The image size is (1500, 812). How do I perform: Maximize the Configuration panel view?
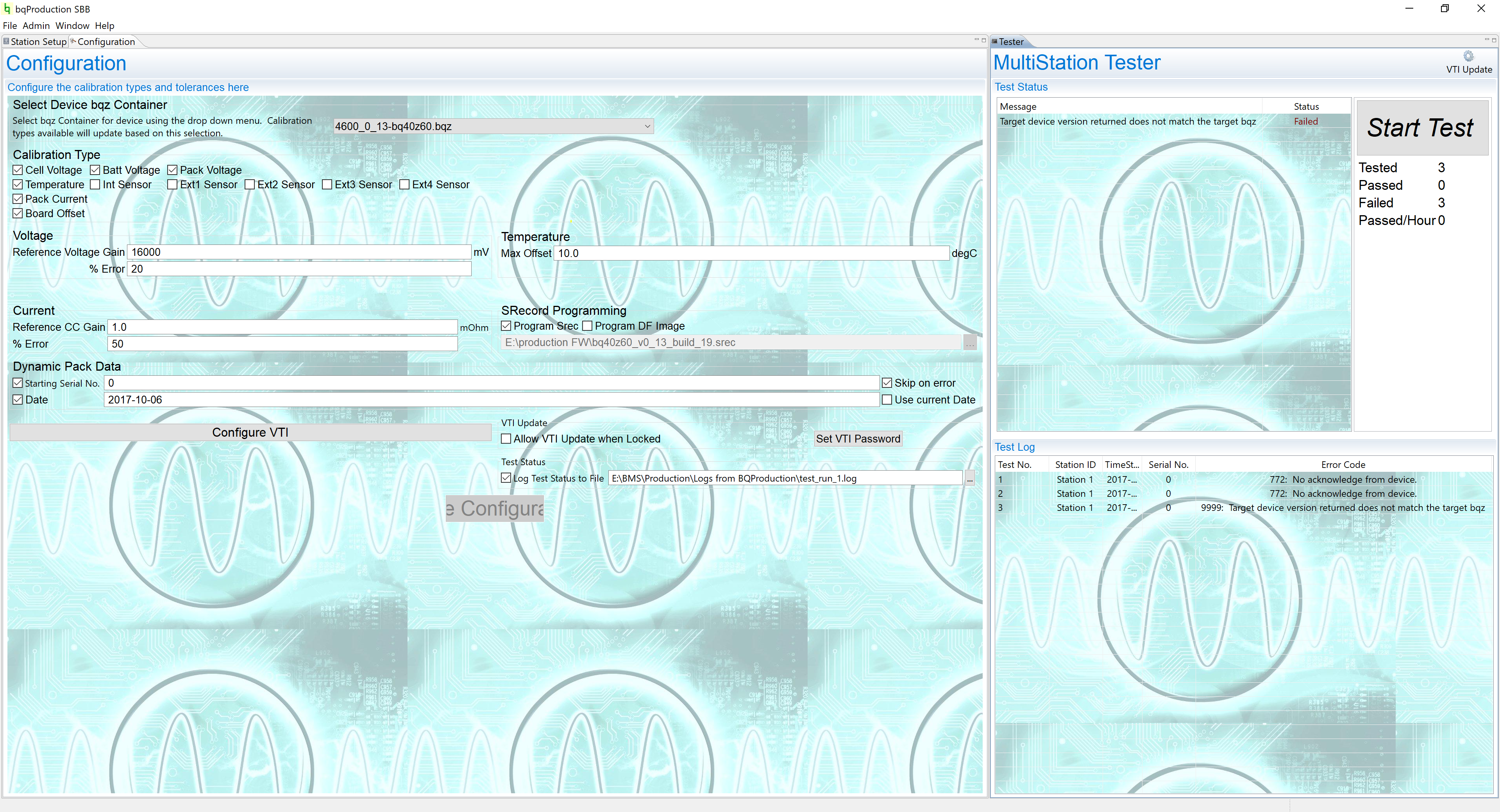pyautogui.click(x=983, y=39)
